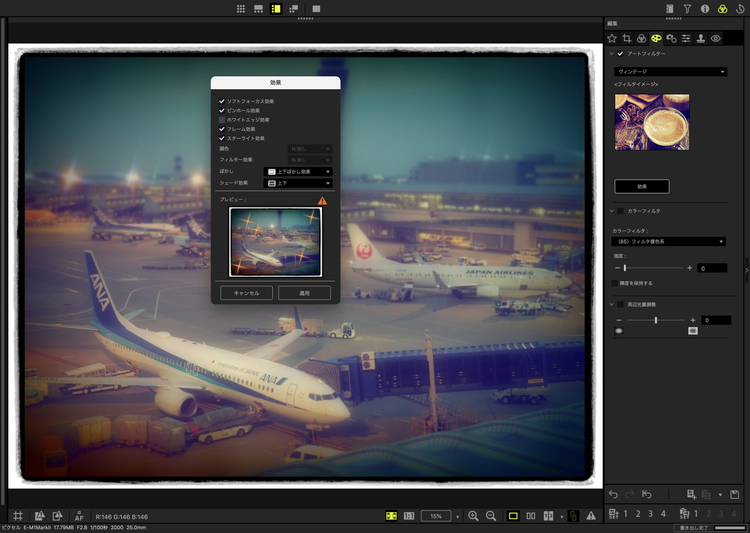Screen dimensions: 750x533
Task: Click the 適用 apply button
Action: click(304, 293)
